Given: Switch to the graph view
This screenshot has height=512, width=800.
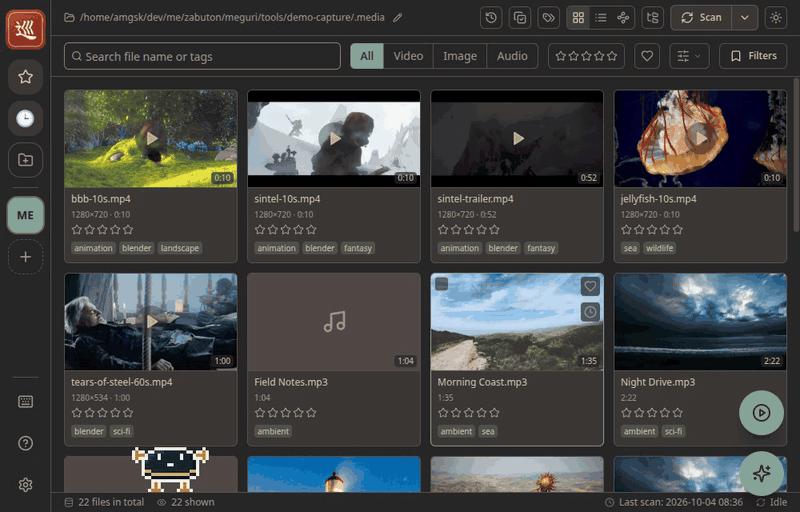Looking at the screenshot, I should click(x=623, y=18).
